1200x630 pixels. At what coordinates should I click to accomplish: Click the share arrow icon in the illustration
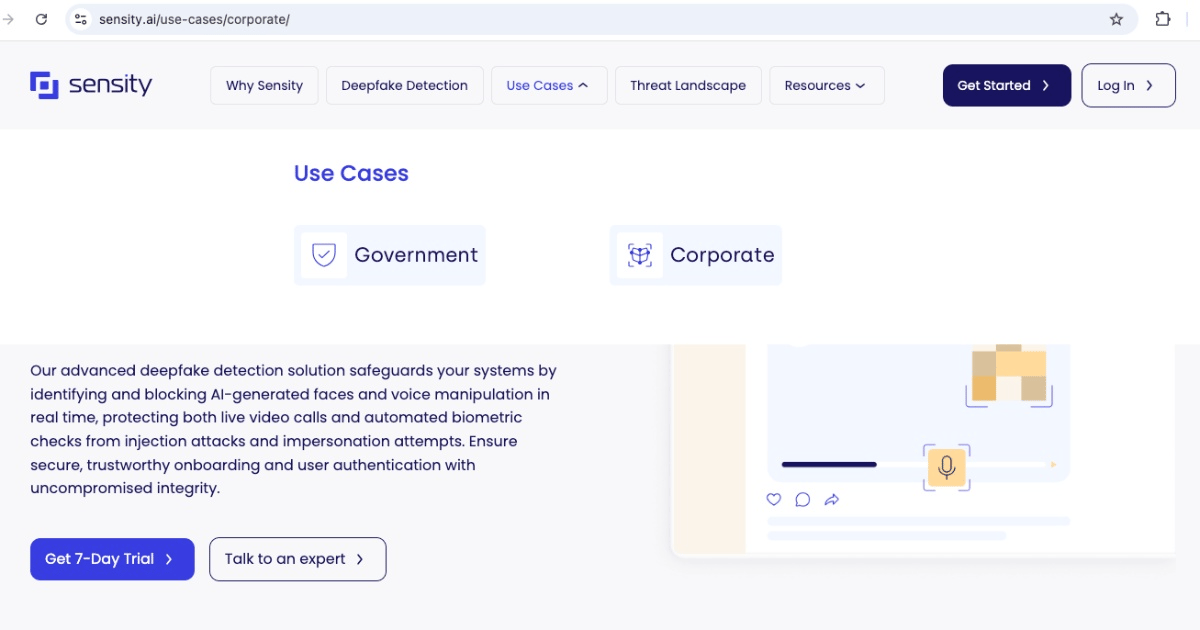[x=831, y=499]
